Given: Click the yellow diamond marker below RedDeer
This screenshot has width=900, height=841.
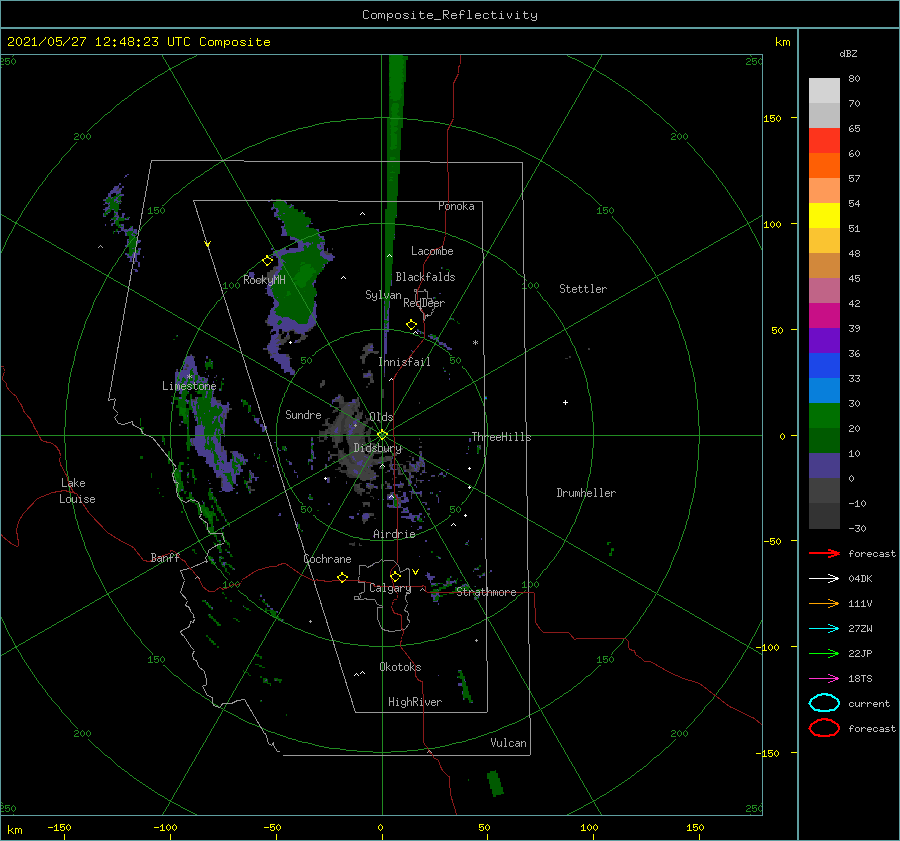Looking at the screenshot, I should coord(412,325).
